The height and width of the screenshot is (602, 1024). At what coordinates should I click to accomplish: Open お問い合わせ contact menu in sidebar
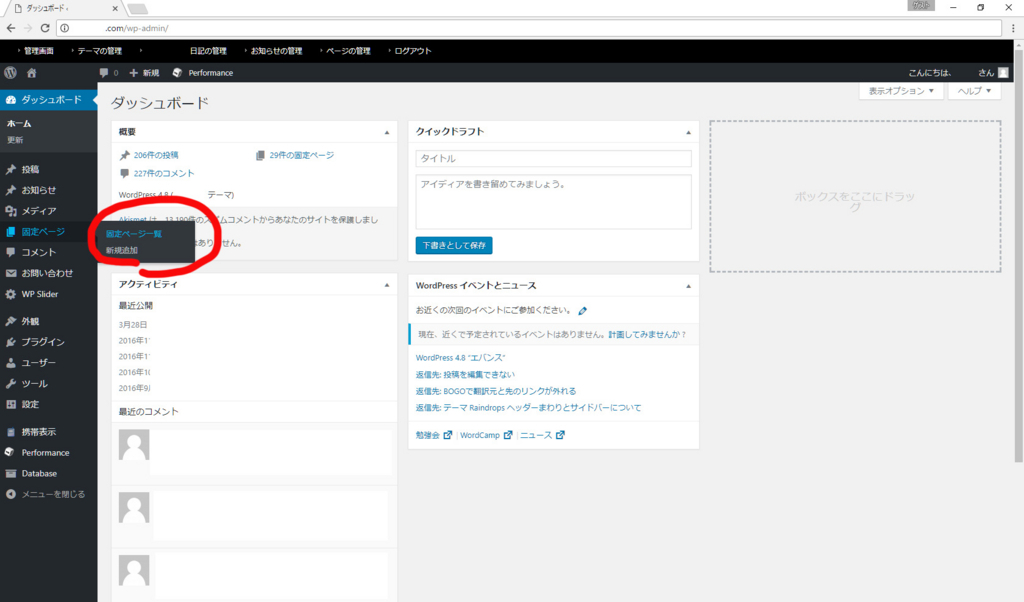tap(48, 273)
